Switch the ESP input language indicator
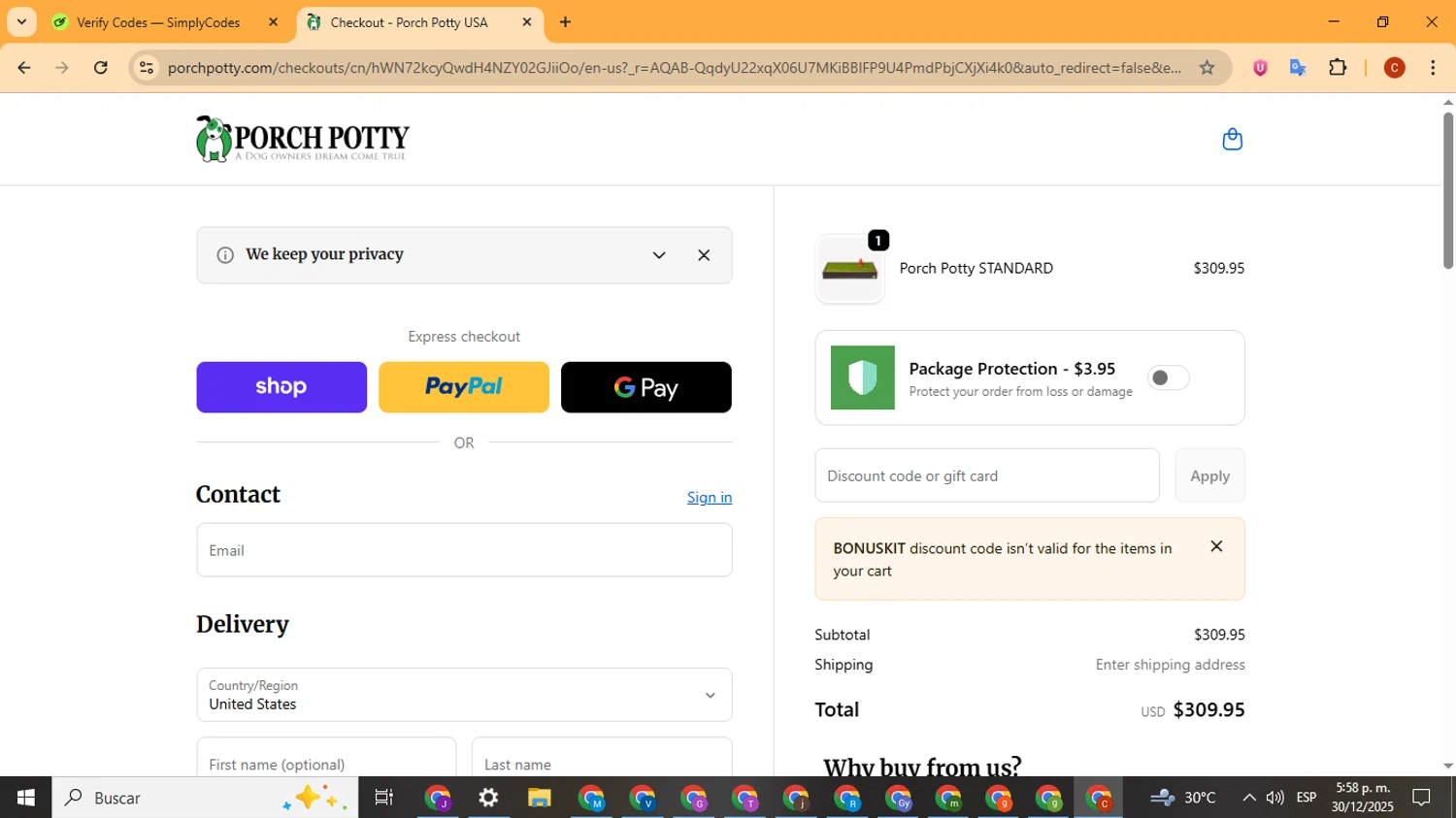 coord(1307,798)
